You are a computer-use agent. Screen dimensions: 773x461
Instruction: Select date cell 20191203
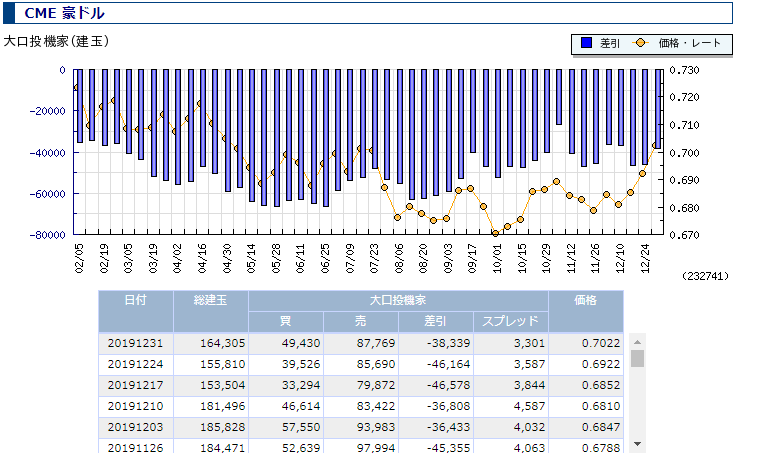135,427
